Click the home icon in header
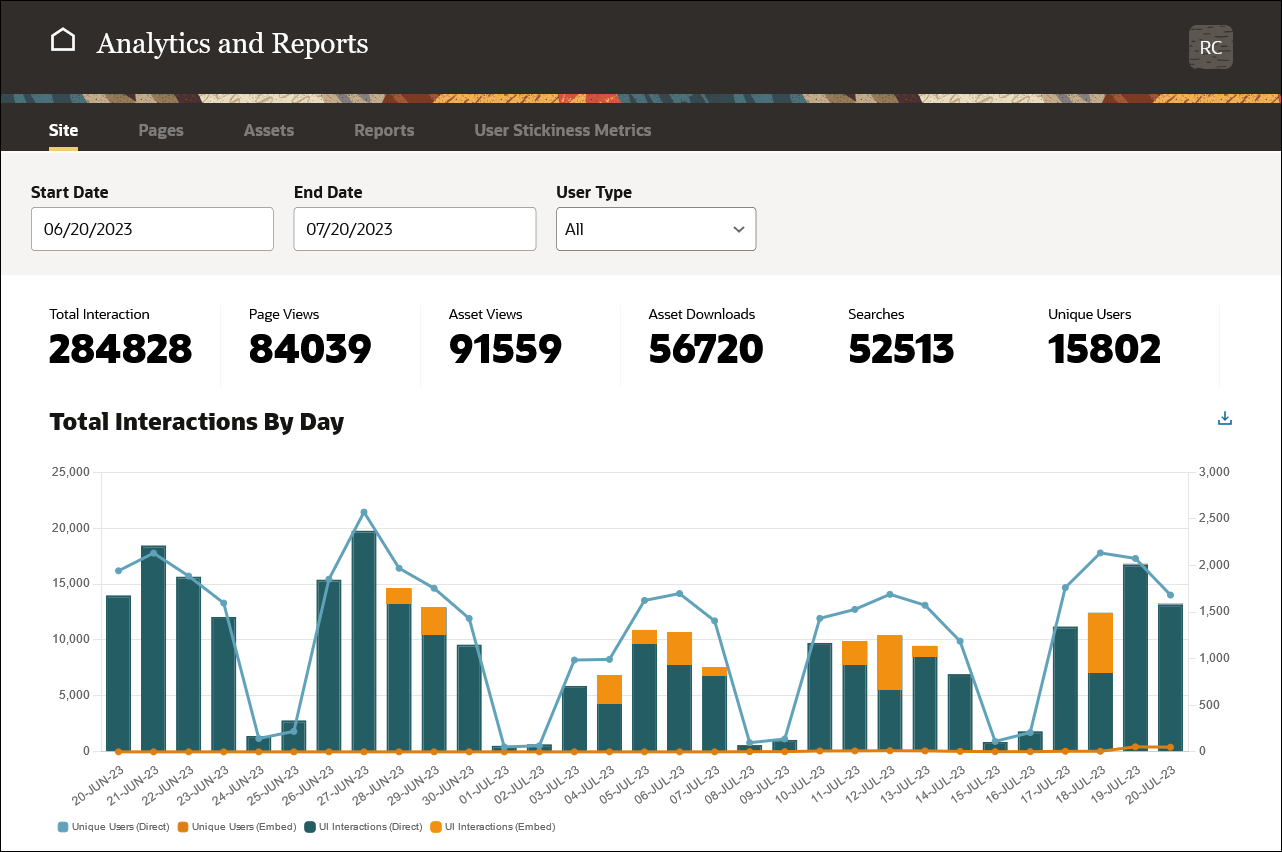Viewport: 1282px width, 852px height. [x=63, y=39]
